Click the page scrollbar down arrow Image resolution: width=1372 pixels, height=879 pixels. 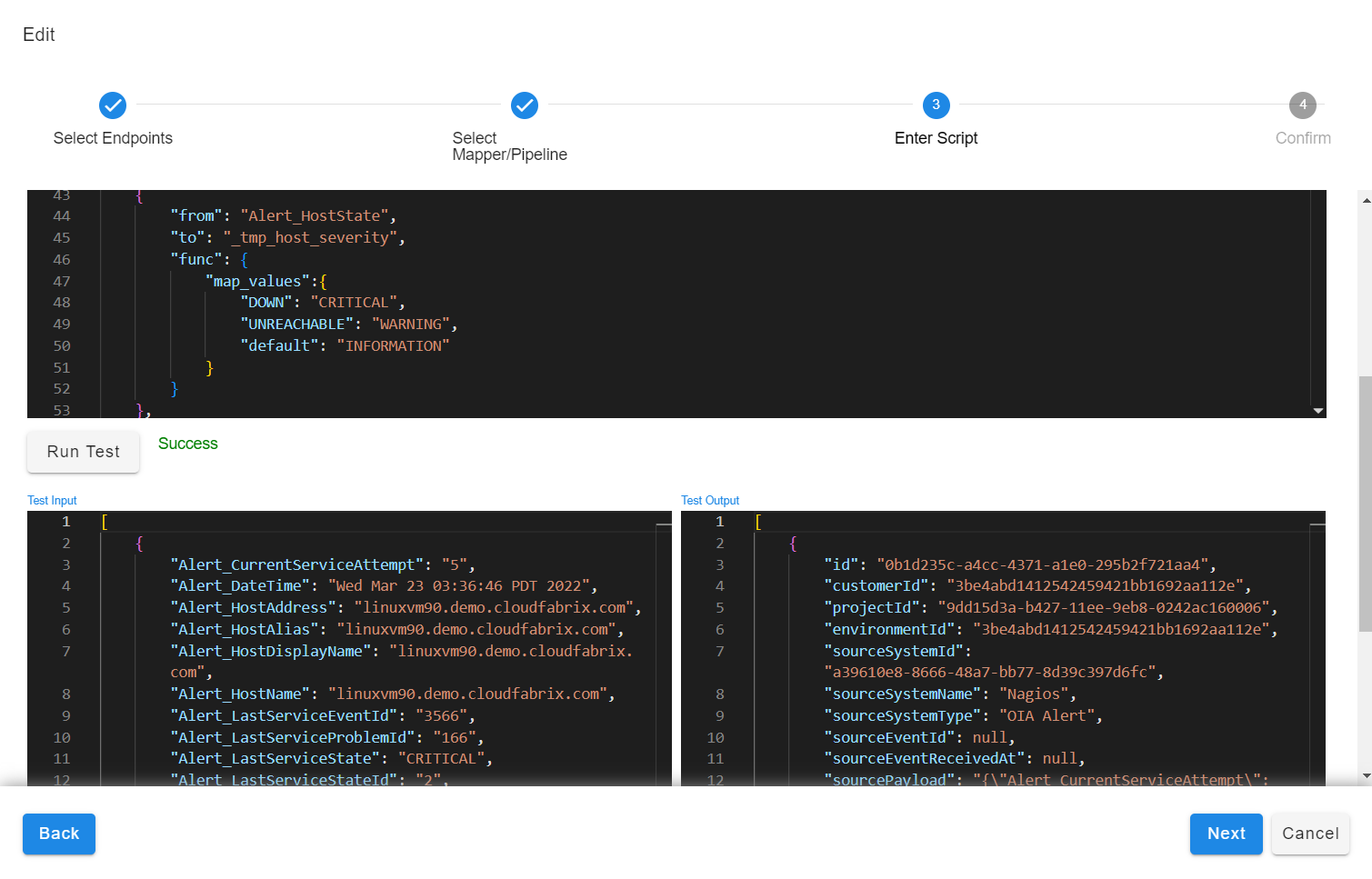pos(1365,776)
